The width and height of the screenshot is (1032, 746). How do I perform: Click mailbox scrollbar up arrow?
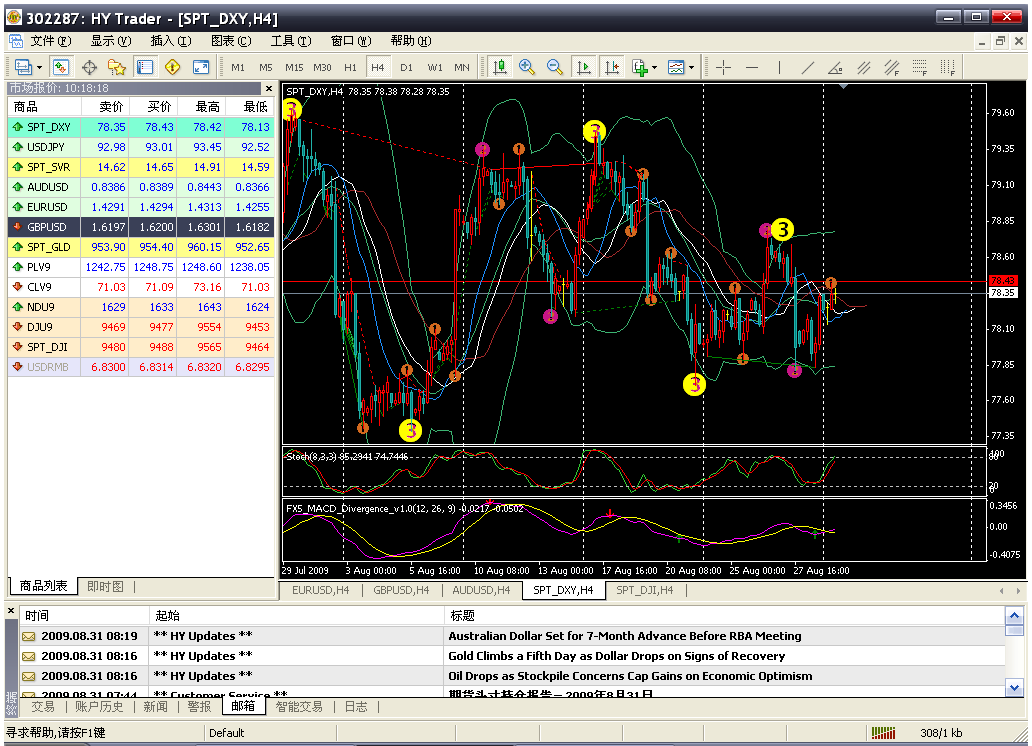coord(1014,616)
